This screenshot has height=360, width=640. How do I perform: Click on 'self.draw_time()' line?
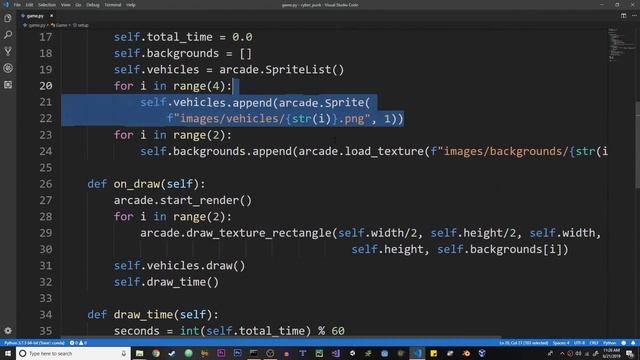166,282
